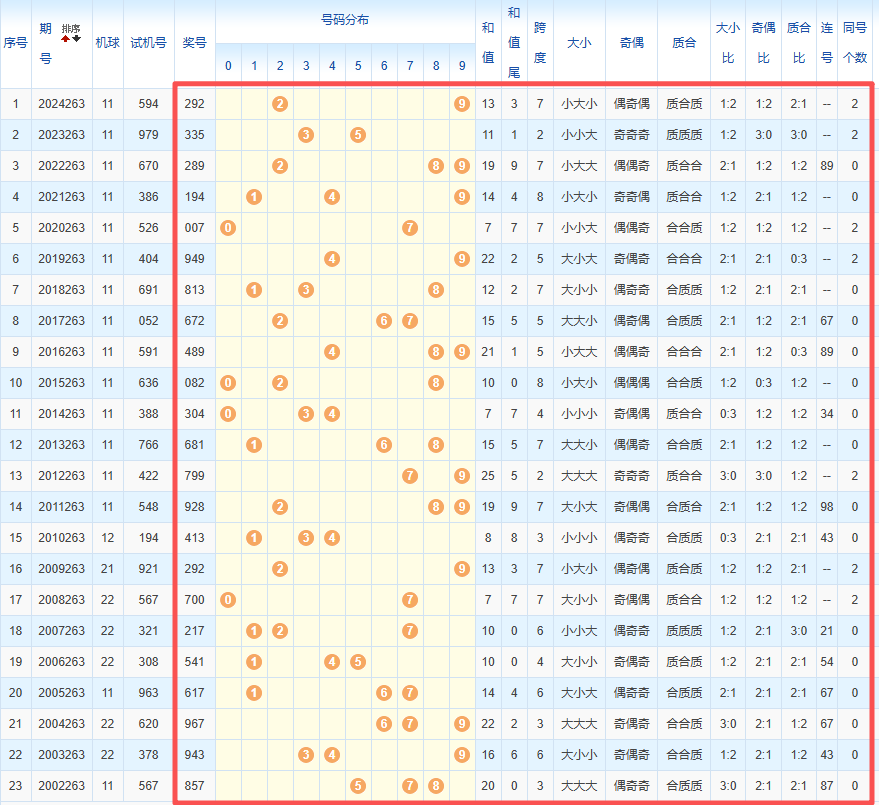
Task: Click orange ball 5 in row 2023263
Action: [358, 135]
